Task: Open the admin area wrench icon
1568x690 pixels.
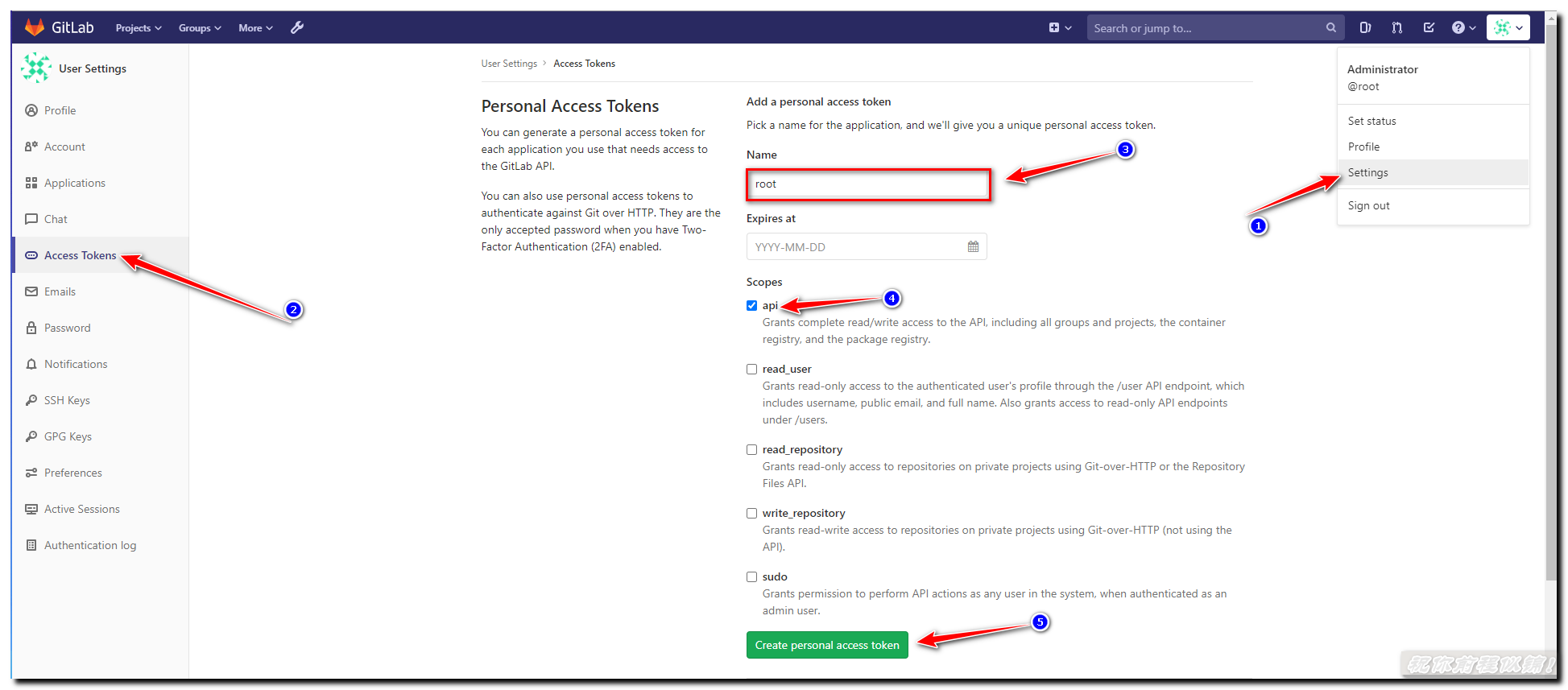Action: (297, 27)
